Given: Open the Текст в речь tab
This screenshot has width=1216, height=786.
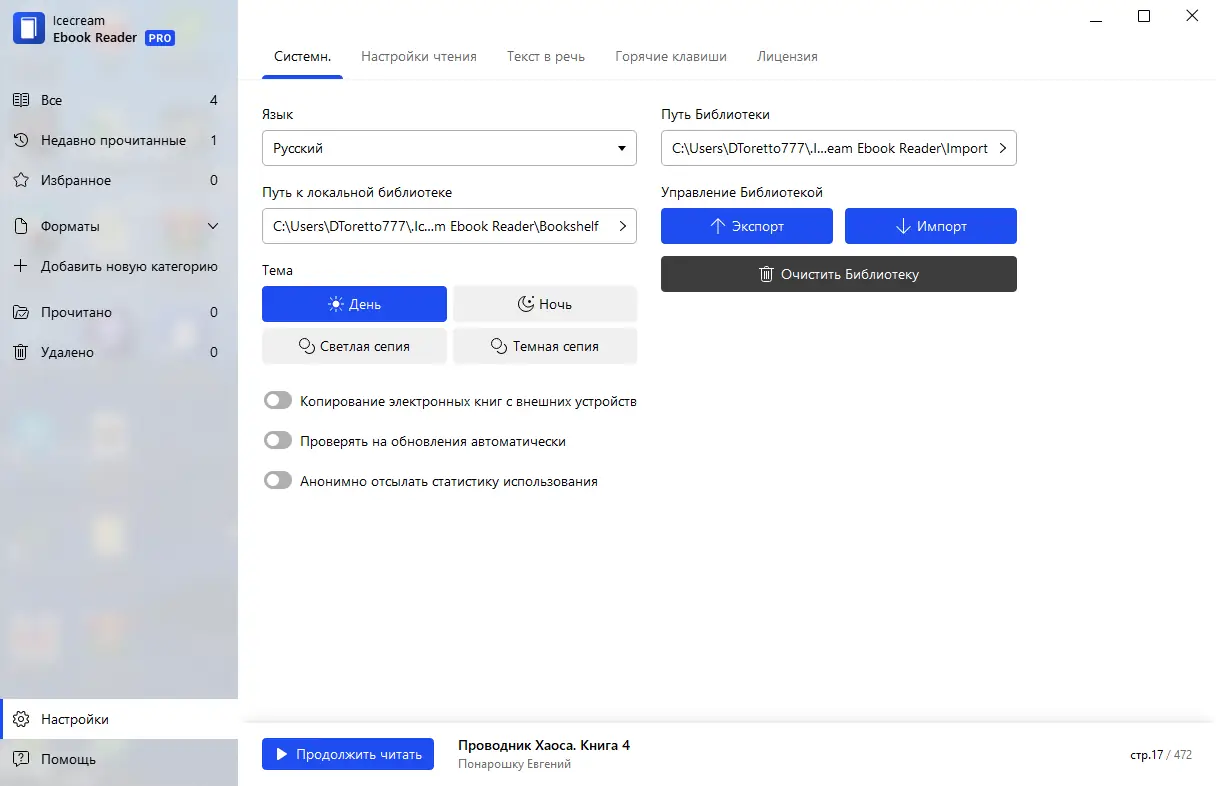Looking at the screenshot, I should [546, 57].
